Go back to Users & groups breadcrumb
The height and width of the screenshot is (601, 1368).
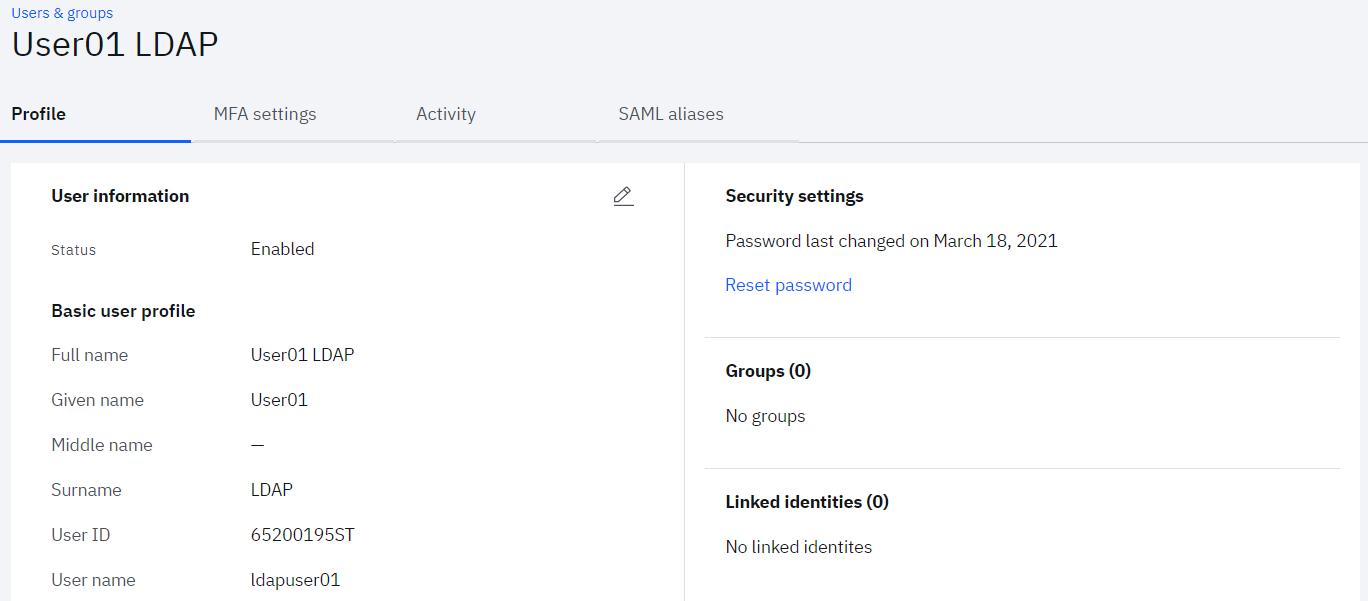[62, 13]
